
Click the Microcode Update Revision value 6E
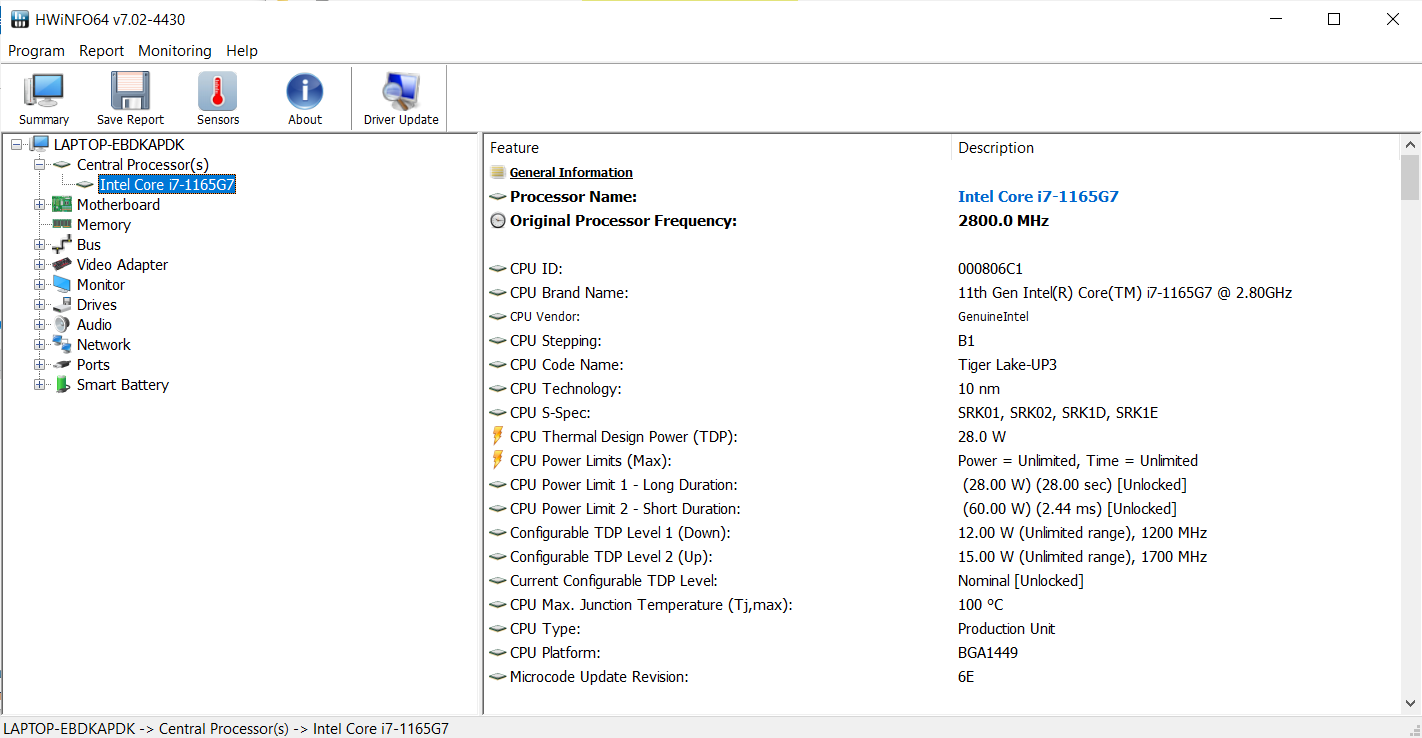(x=966, y=677)
